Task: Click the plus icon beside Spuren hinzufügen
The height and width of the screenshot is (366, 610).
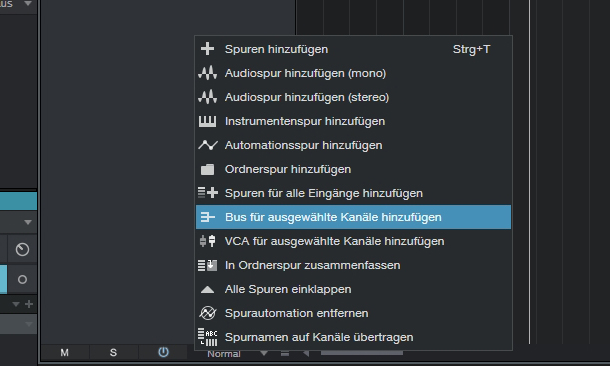Action: 207,49
